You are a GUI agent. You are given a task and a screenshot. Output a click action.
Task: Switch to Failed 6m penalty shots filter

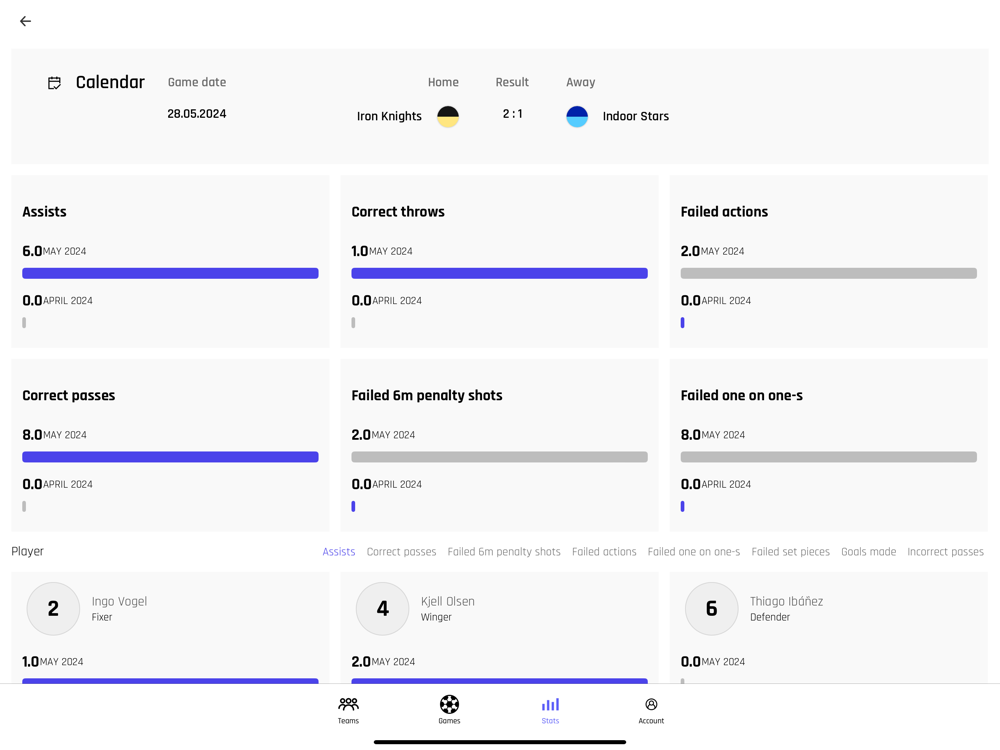point(504,552)
